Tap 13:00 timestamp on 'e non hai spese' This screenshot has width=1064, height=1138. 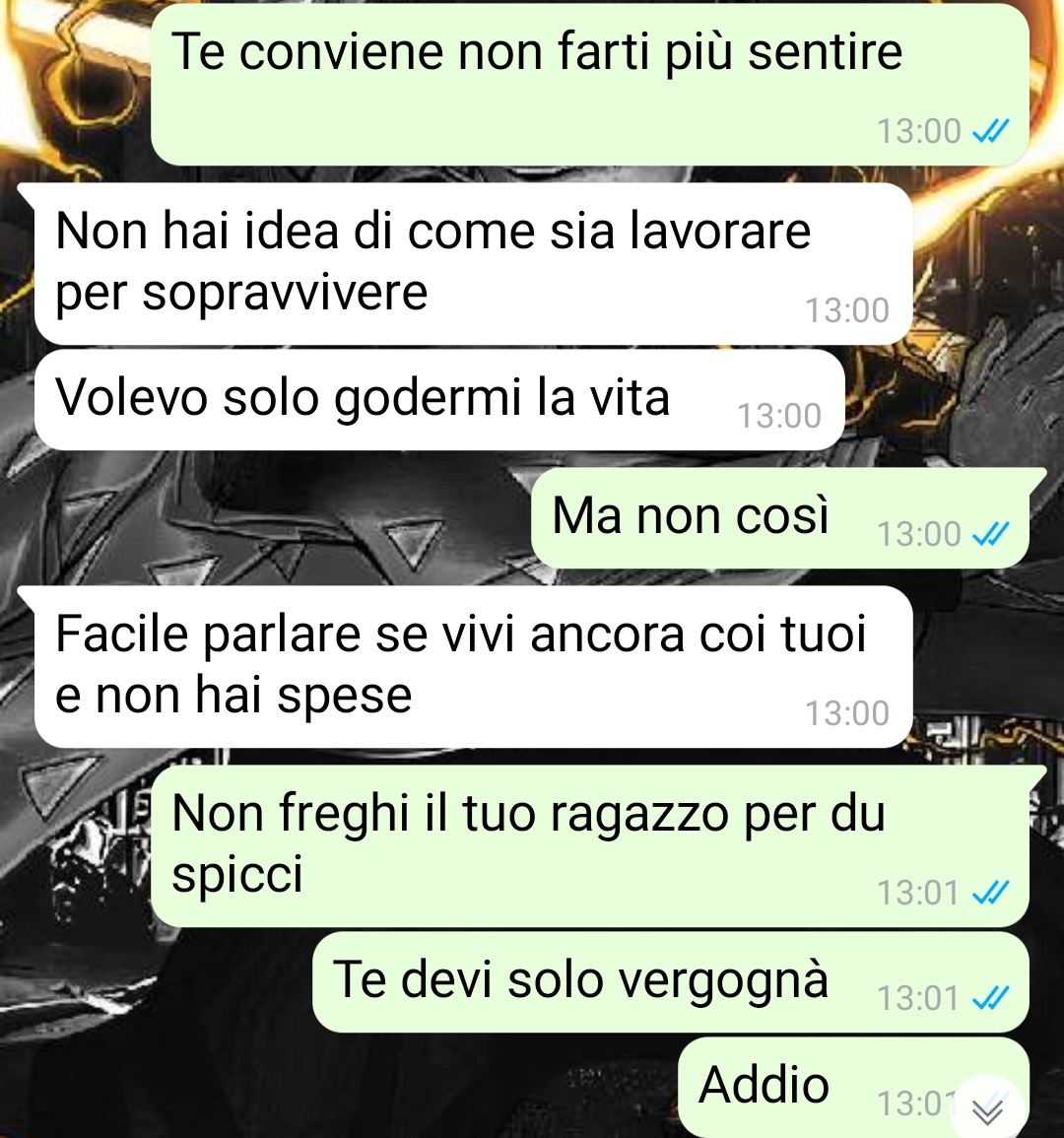click(x=847, y=713)
